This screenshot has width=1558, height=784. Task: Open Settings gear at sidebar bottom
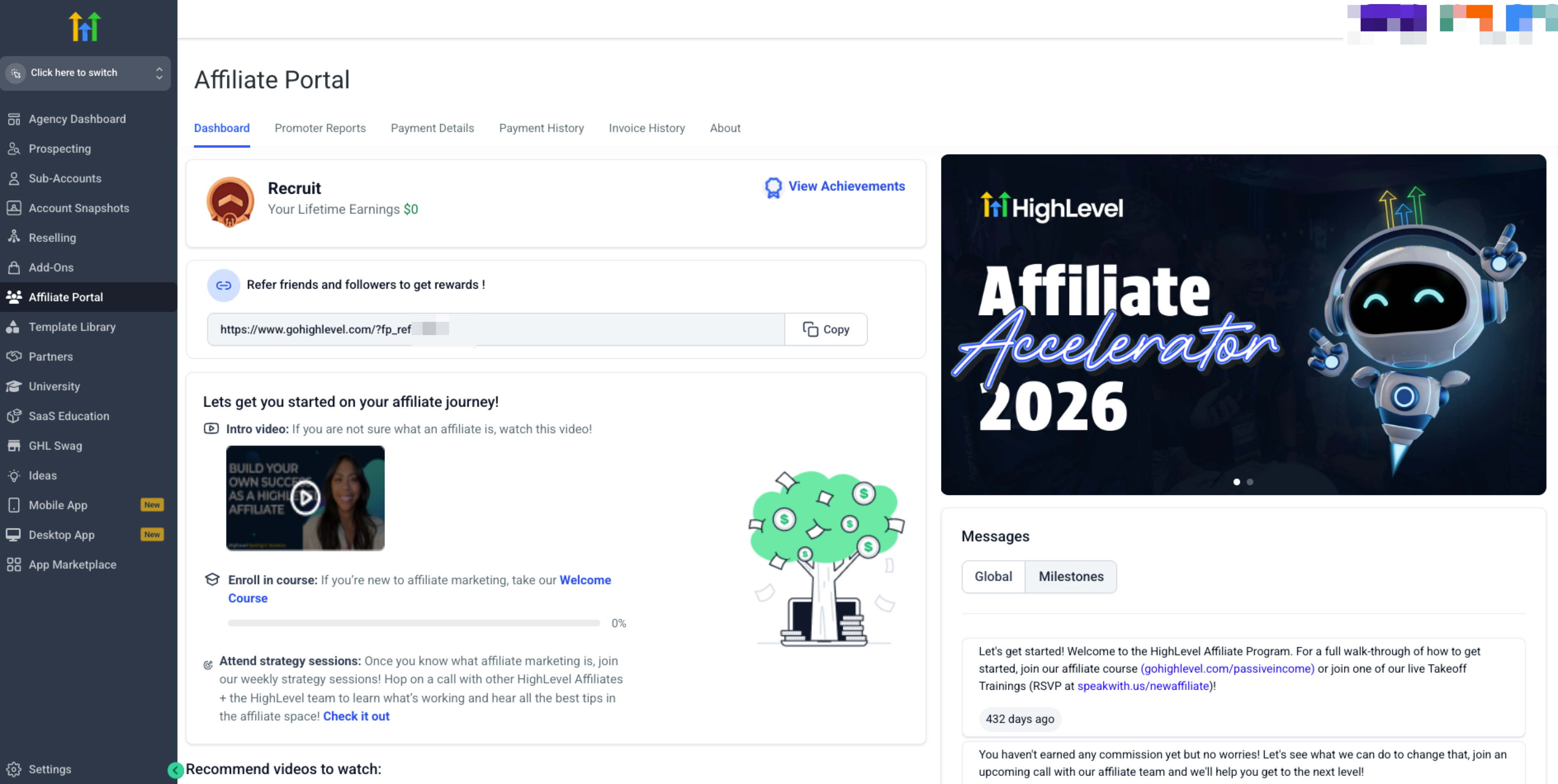point(14,769)
